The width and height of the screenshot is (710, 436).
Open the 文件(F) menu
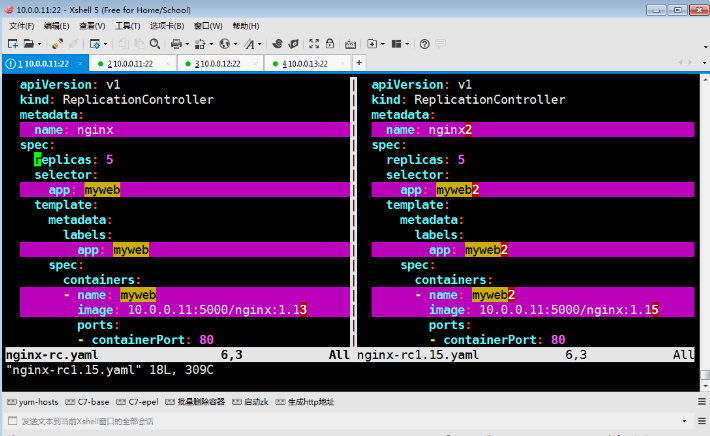coord(21,26)
